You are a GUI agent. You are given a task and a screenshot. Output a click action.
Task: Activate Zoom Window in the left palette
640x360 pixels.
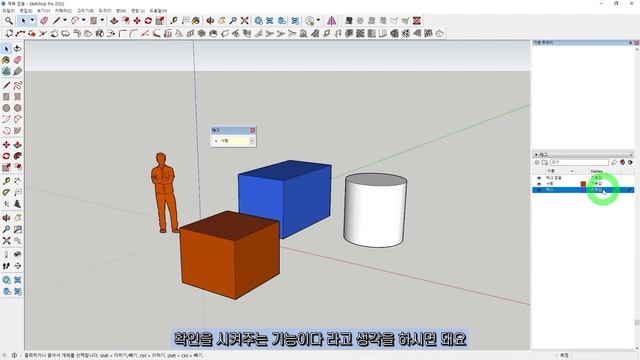coord(18,229)
